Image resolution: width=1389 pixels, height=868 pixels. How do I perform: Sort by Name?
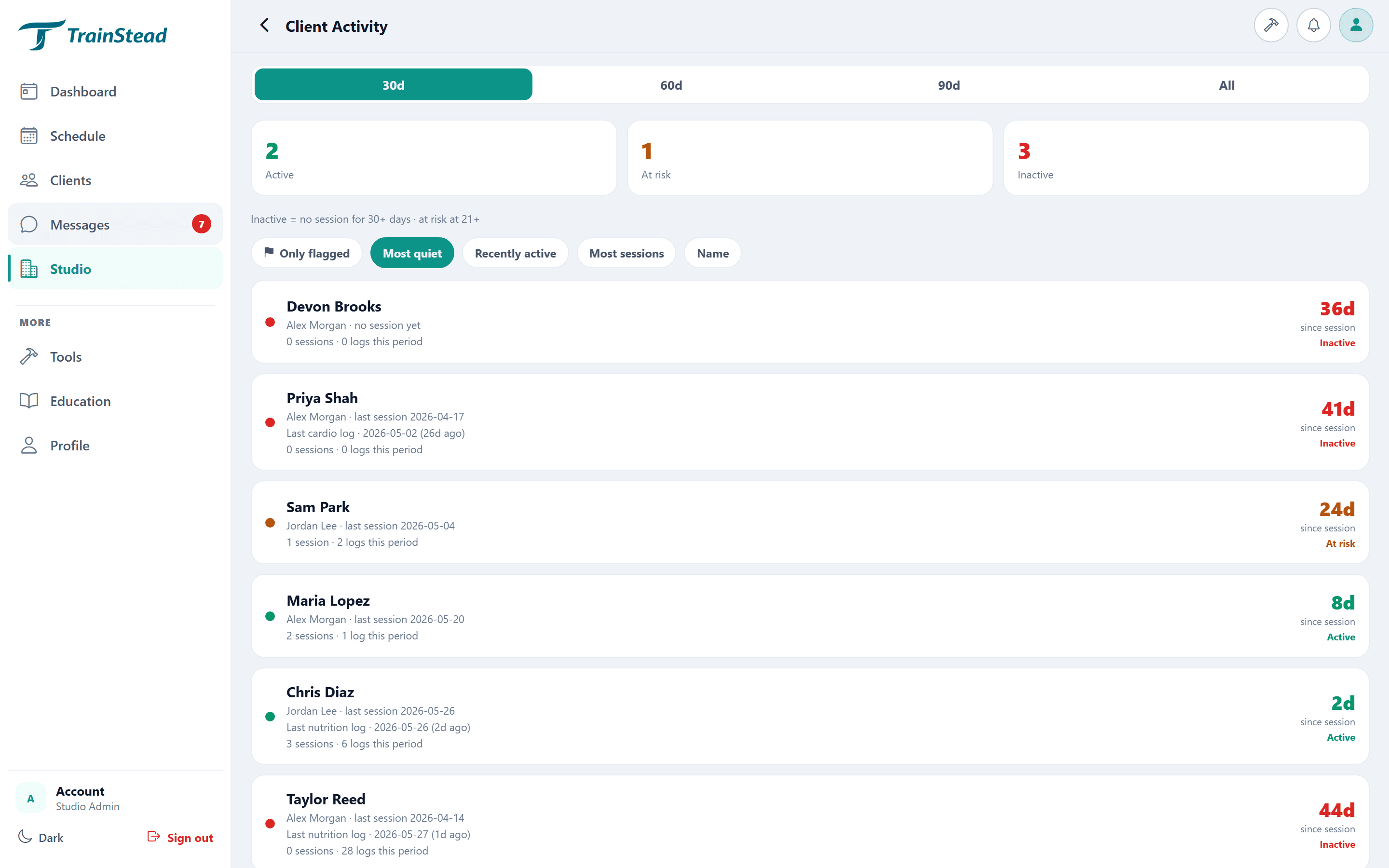pos(712,253)
